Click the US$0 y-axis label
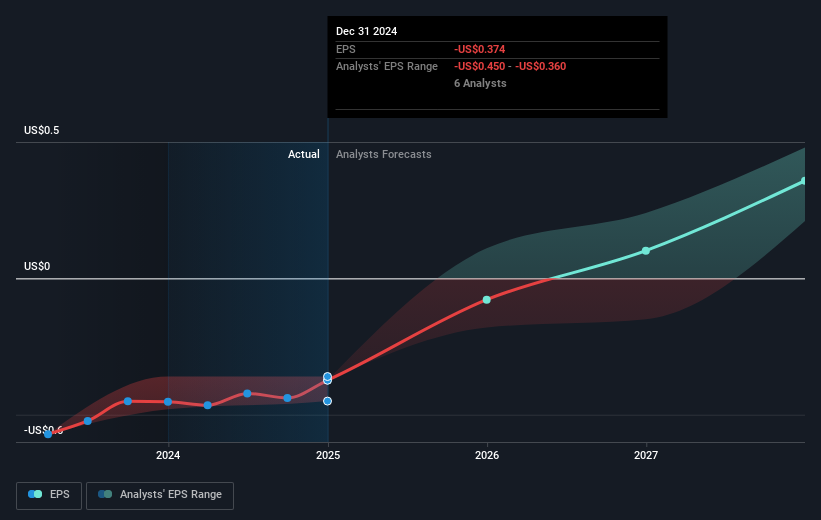 (37, 266)
